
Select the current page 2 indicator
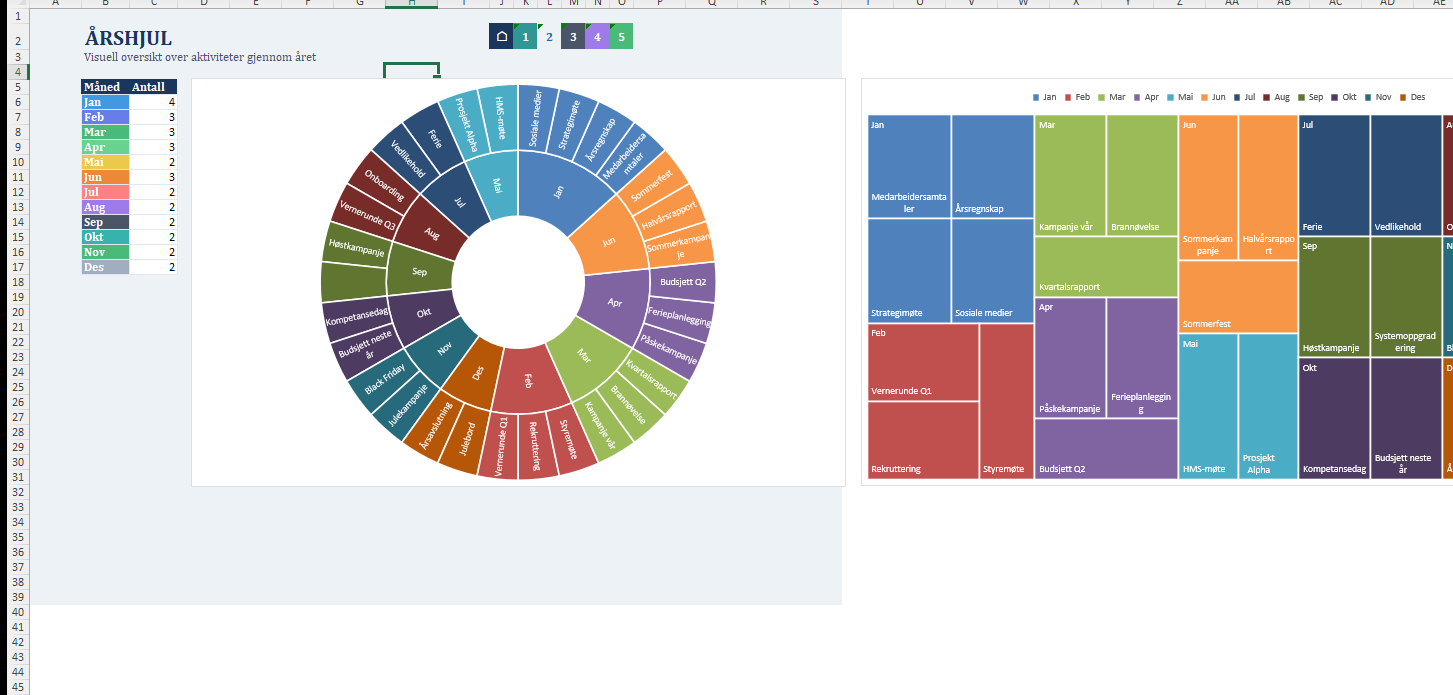549,37
